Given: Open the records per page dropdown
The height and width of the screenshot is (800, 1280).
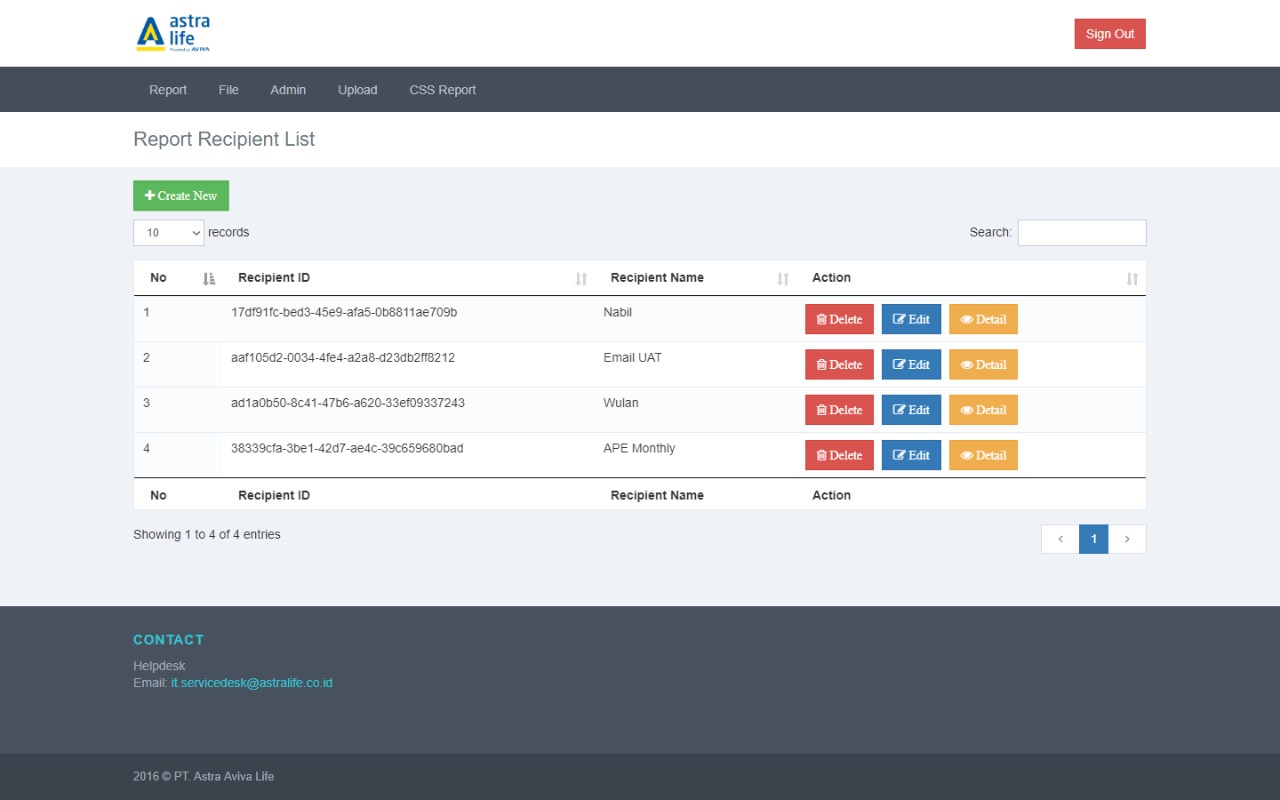Looking at the screenshot, I should point(168,233).
